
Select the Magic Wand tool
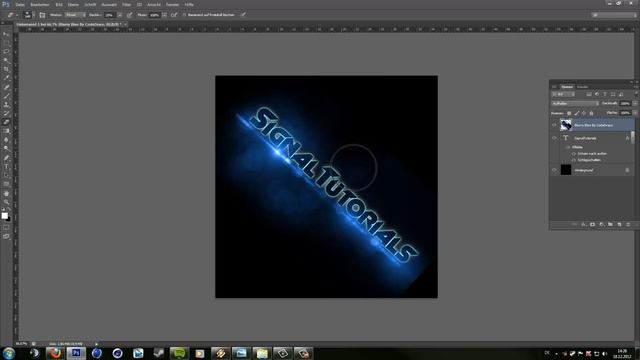click(6, 60)
